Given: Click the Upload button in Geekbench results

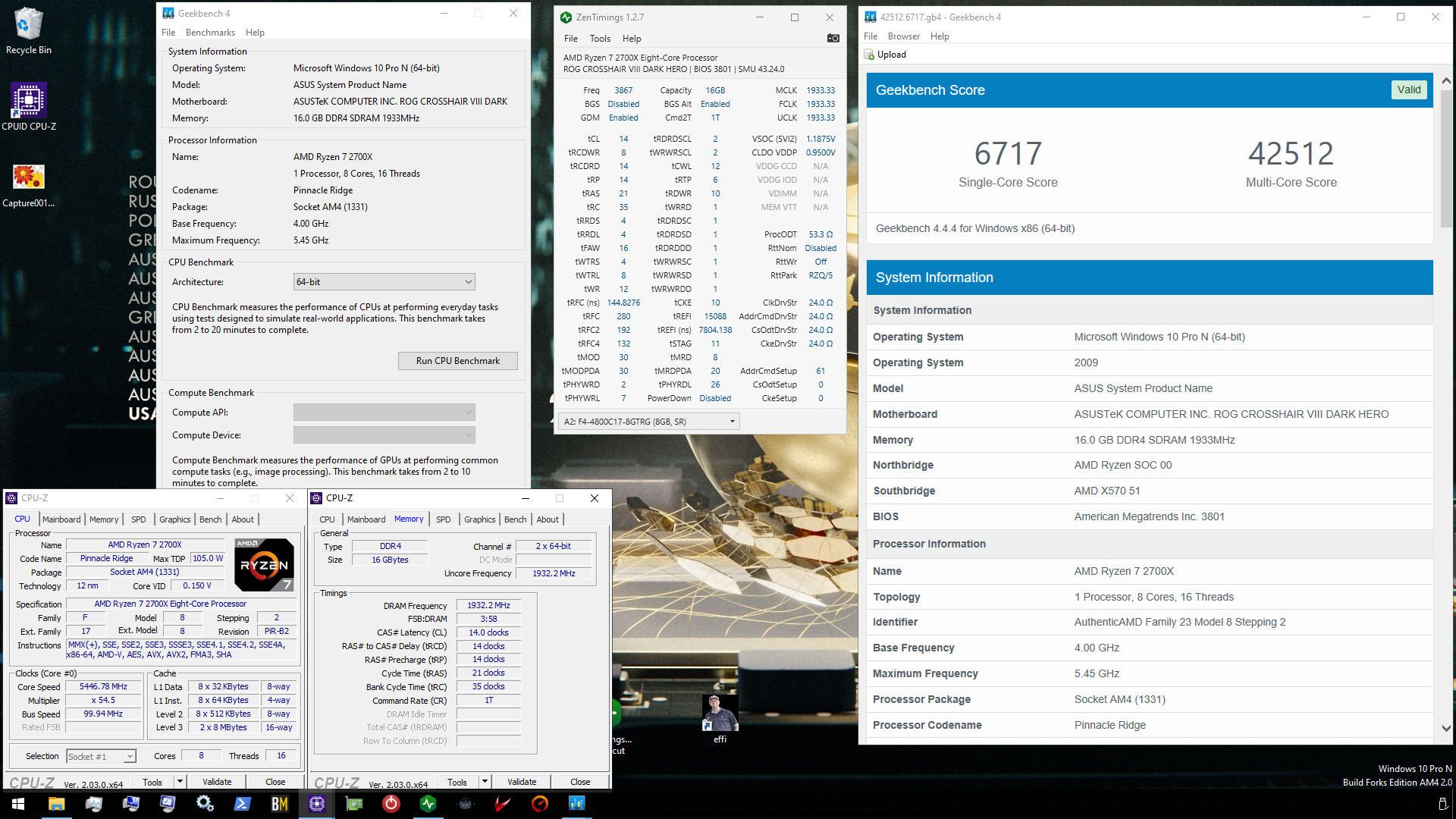Looking at the screenshot, I should 885,55.
